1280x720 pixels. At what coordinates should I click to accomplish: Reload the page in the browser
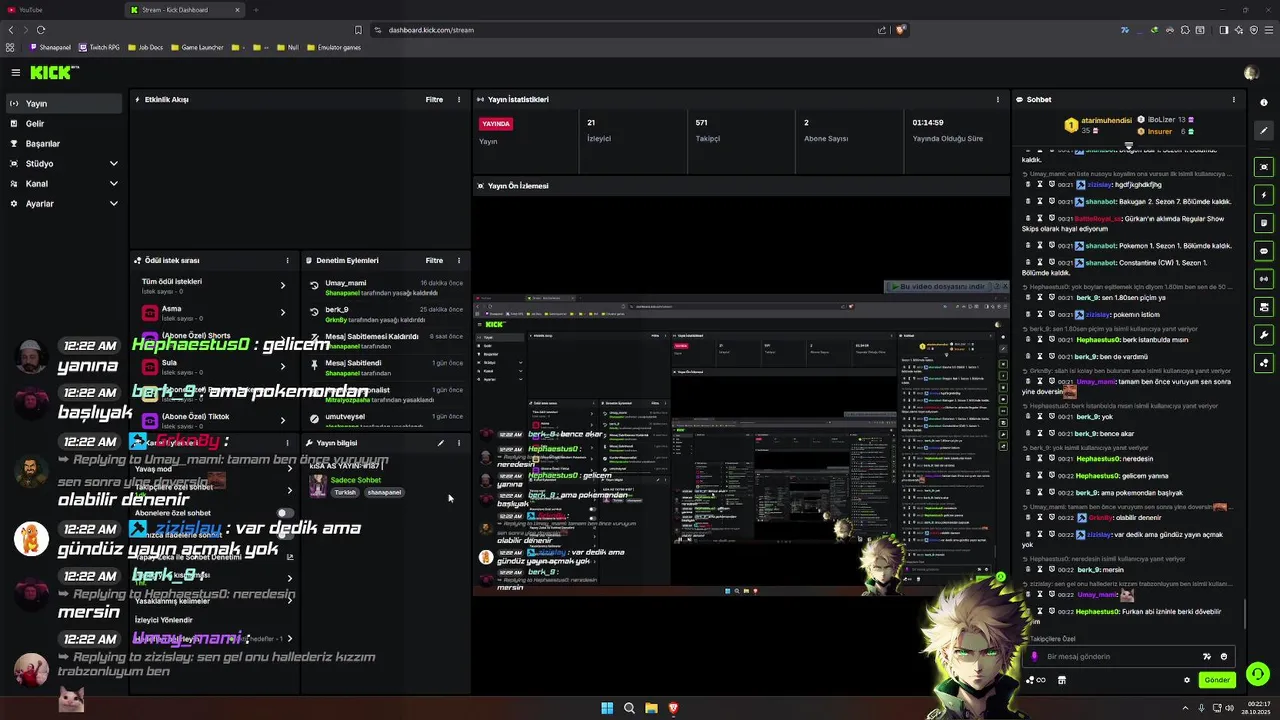click(x=41, y=30)
